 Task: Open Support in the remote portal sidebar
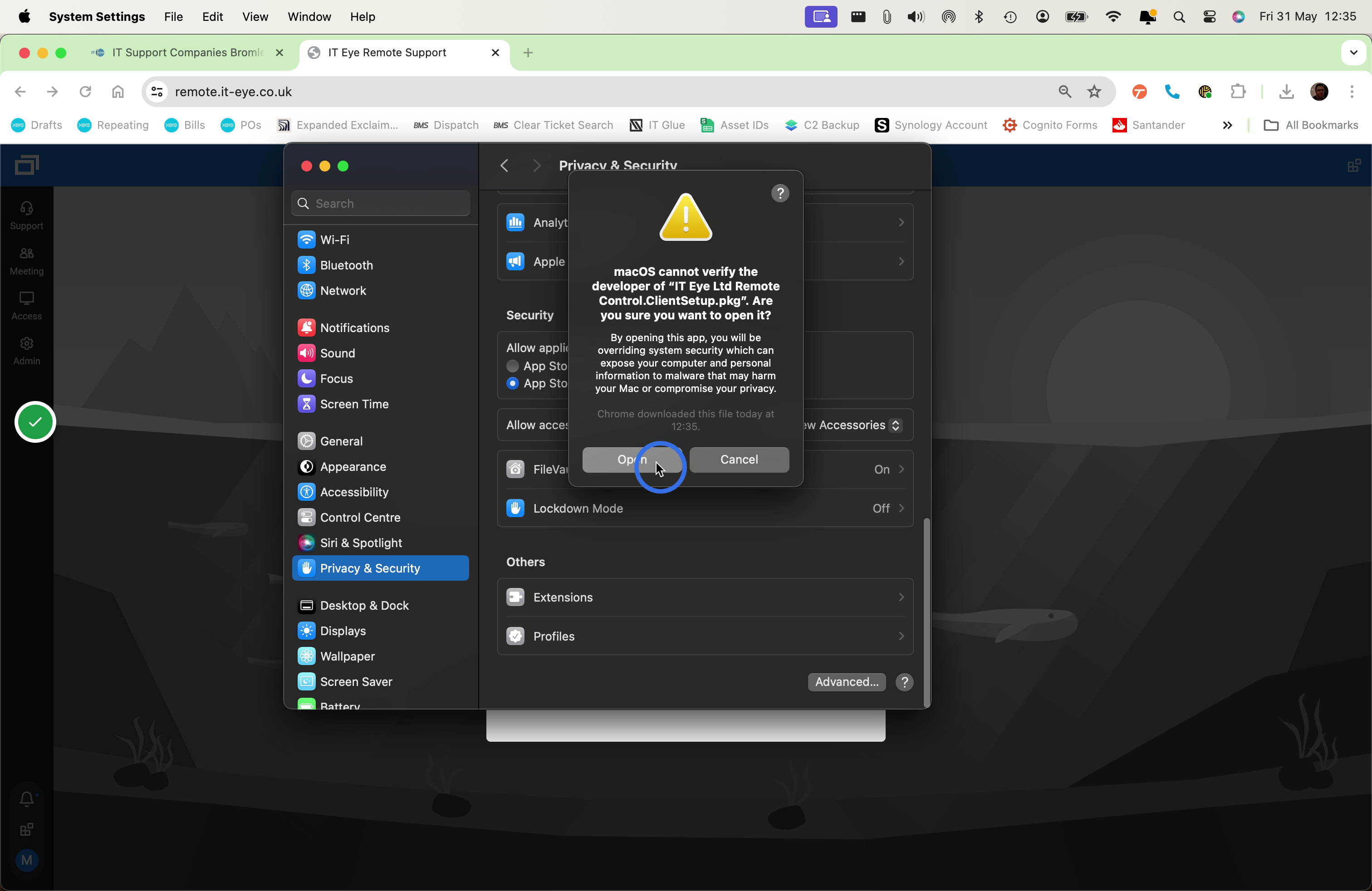(26, 215)
